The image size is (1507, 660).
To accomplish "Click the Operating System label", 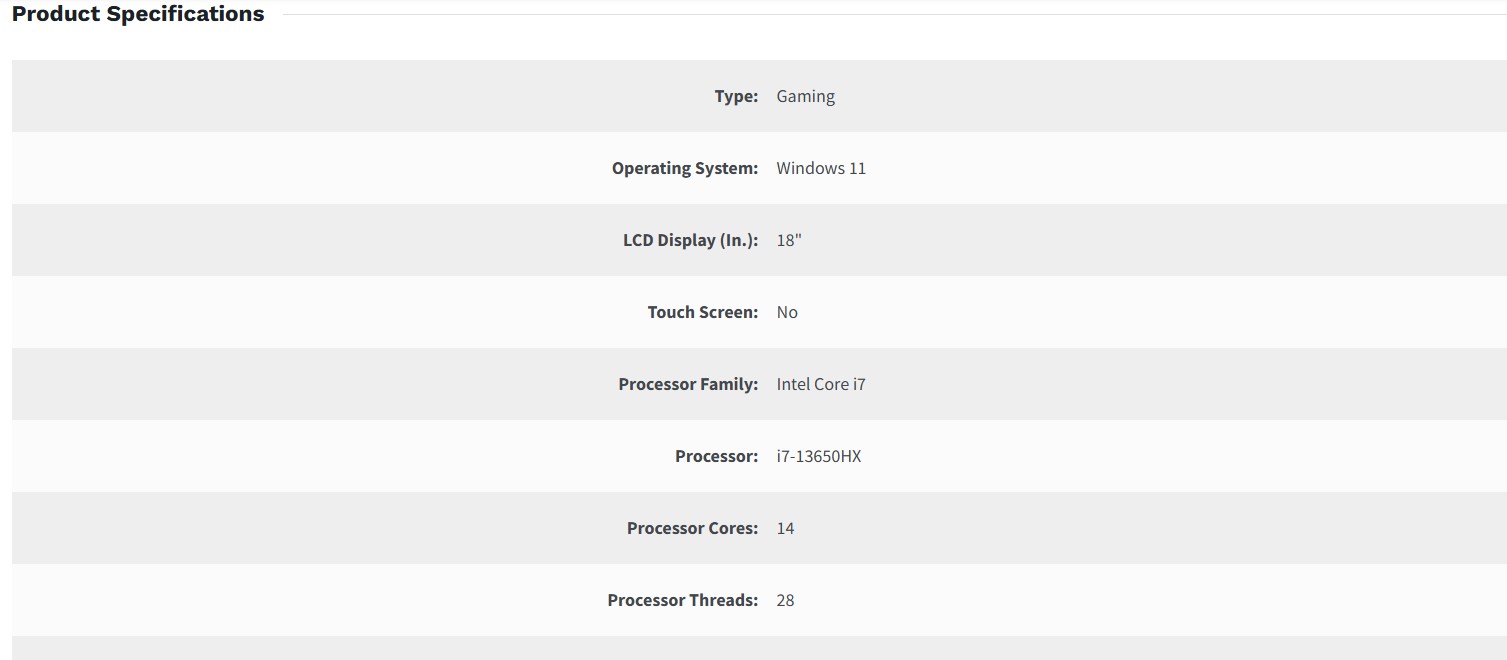I will click(x=685, y=168).
